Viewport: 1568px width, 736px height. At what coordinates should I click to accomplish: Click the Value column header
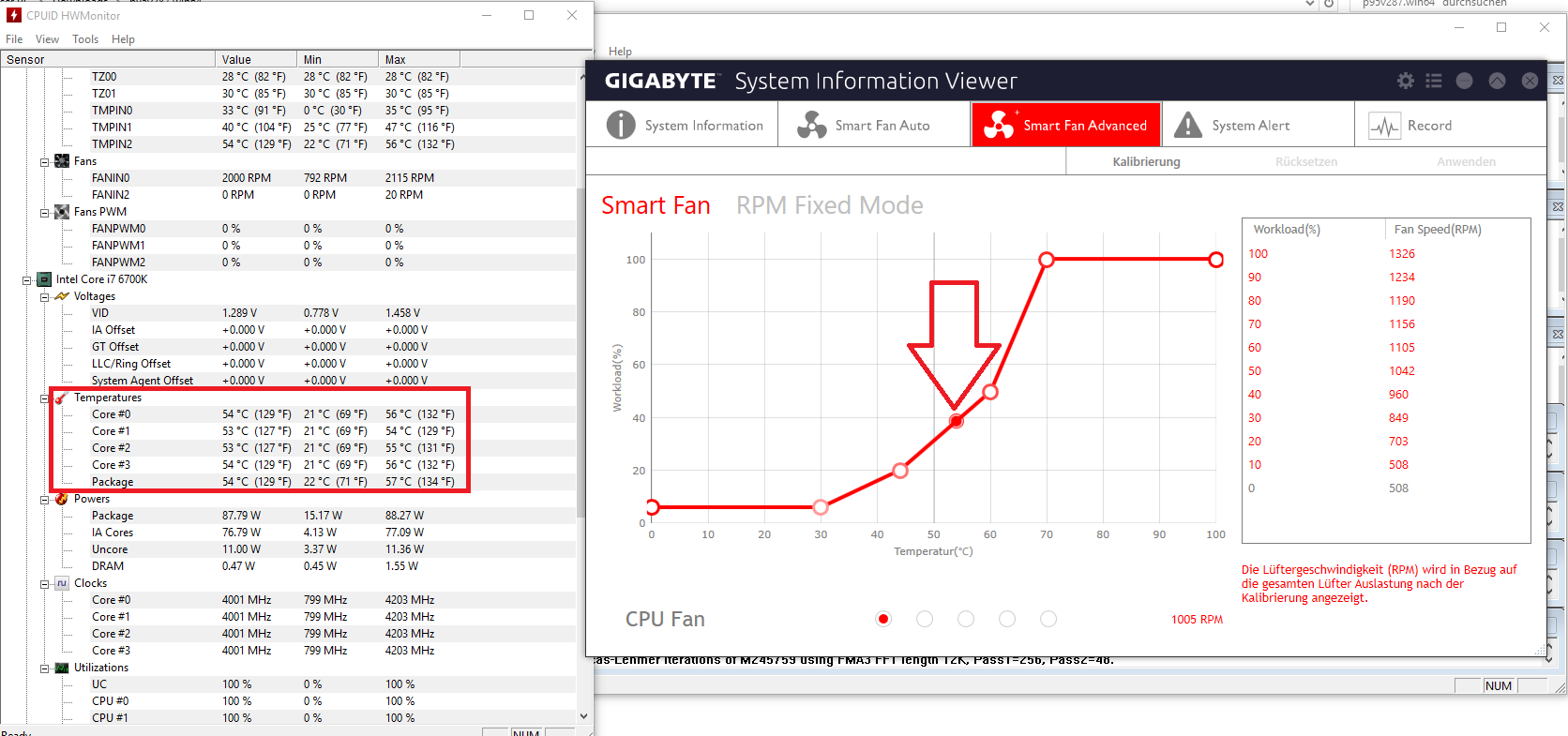256,59
